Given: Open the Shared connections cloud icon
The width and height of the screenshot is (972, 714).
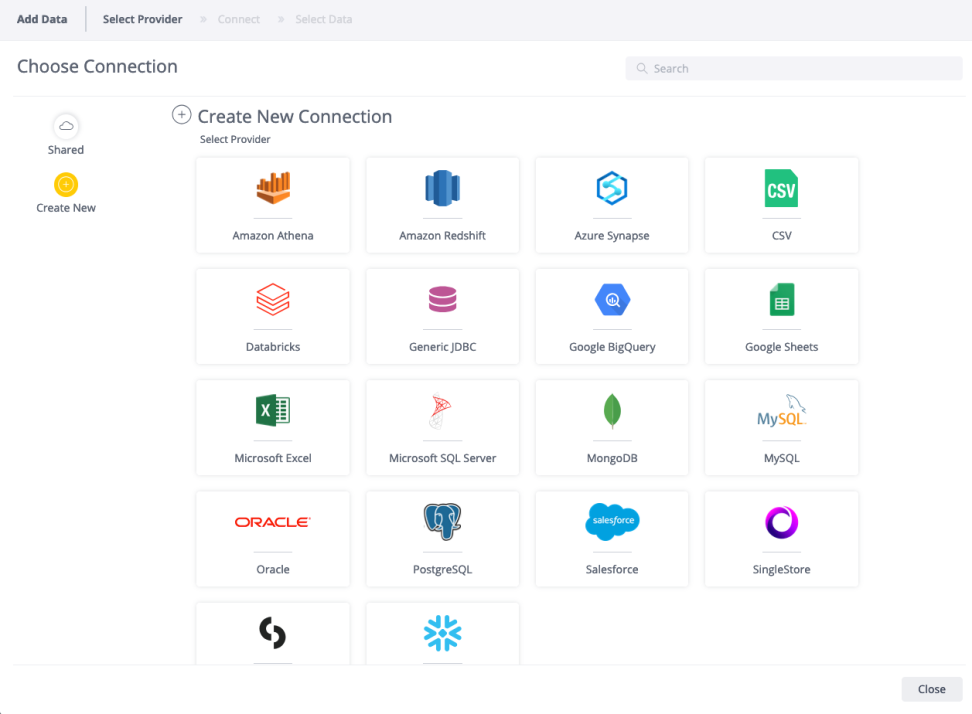Looking at the screenshot, I should (x=66, y=126).
